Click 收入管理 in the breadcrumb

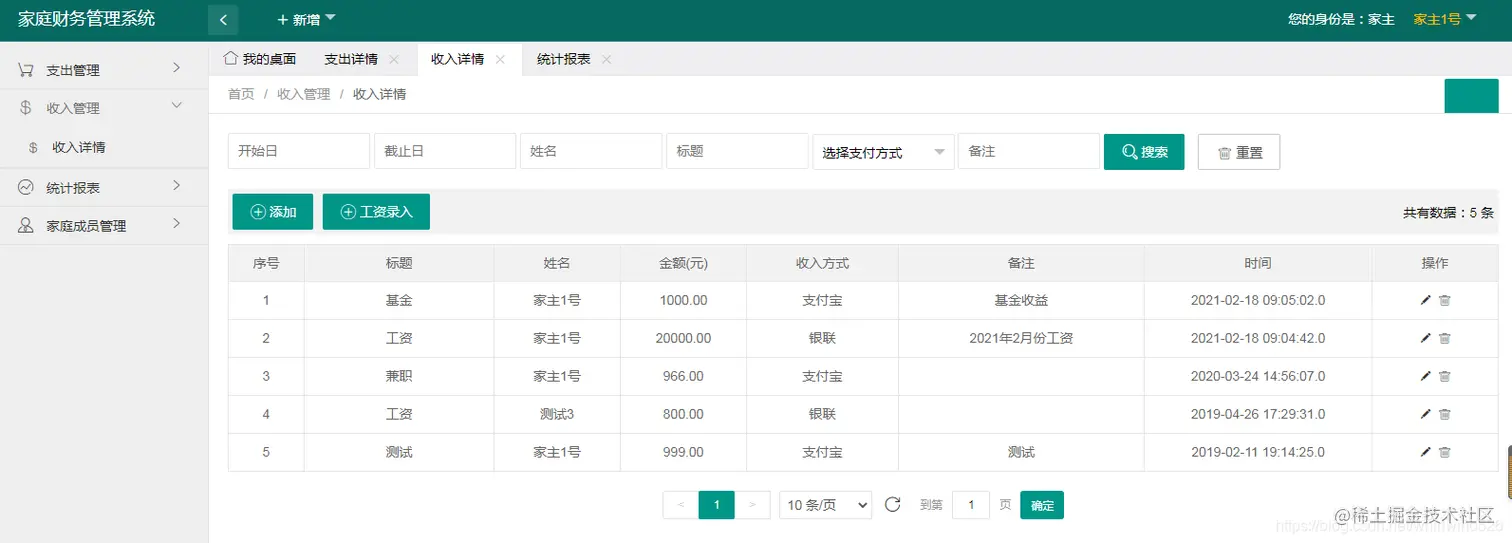[x=304, y=94]
